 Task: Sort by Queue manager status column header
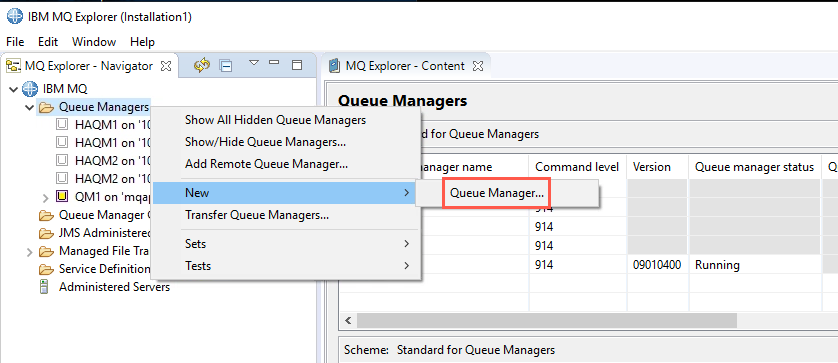[x=755, y=167]
